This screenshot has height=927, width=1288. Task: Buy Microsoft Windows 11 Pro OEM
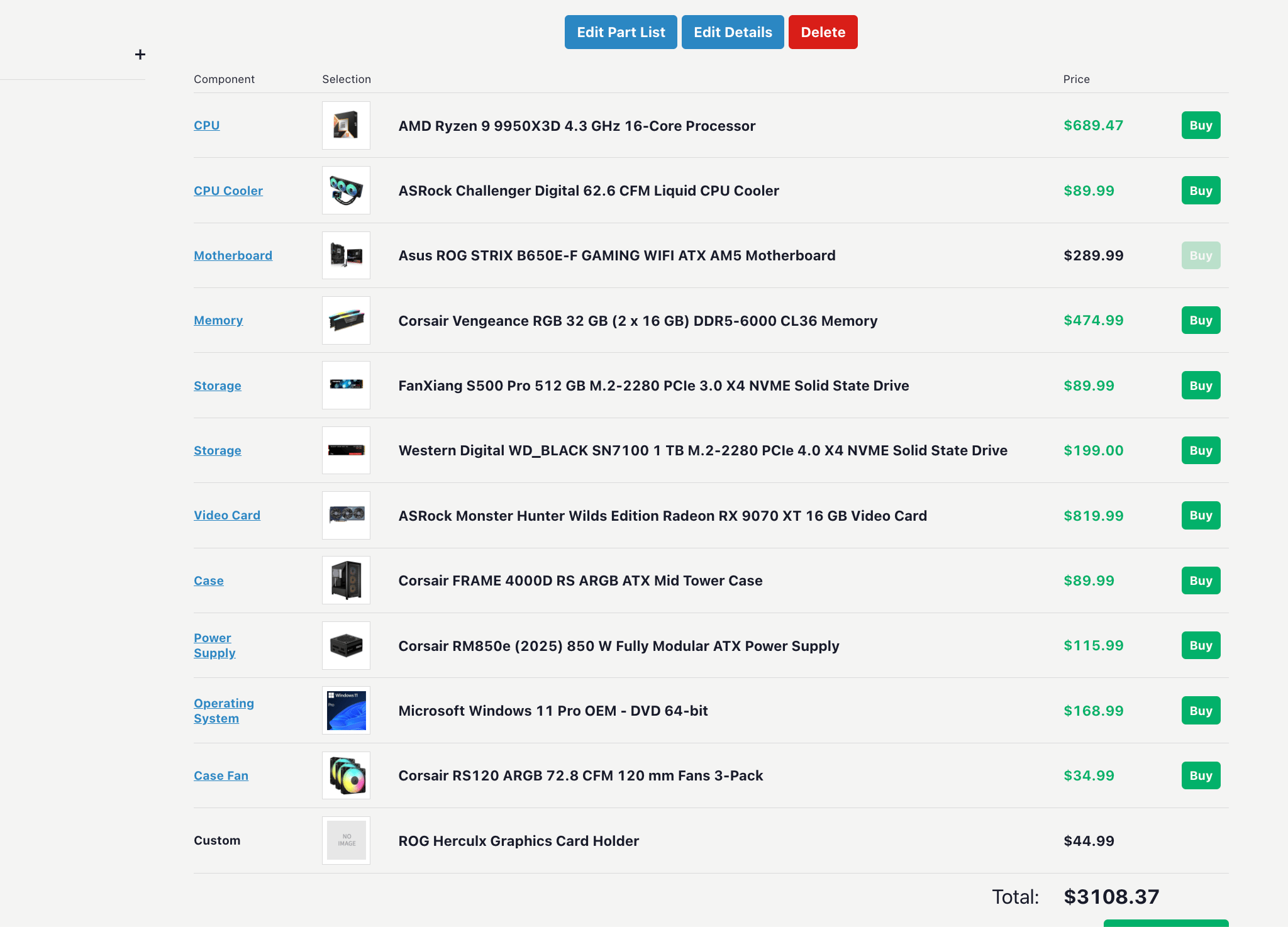point(1201,711)
